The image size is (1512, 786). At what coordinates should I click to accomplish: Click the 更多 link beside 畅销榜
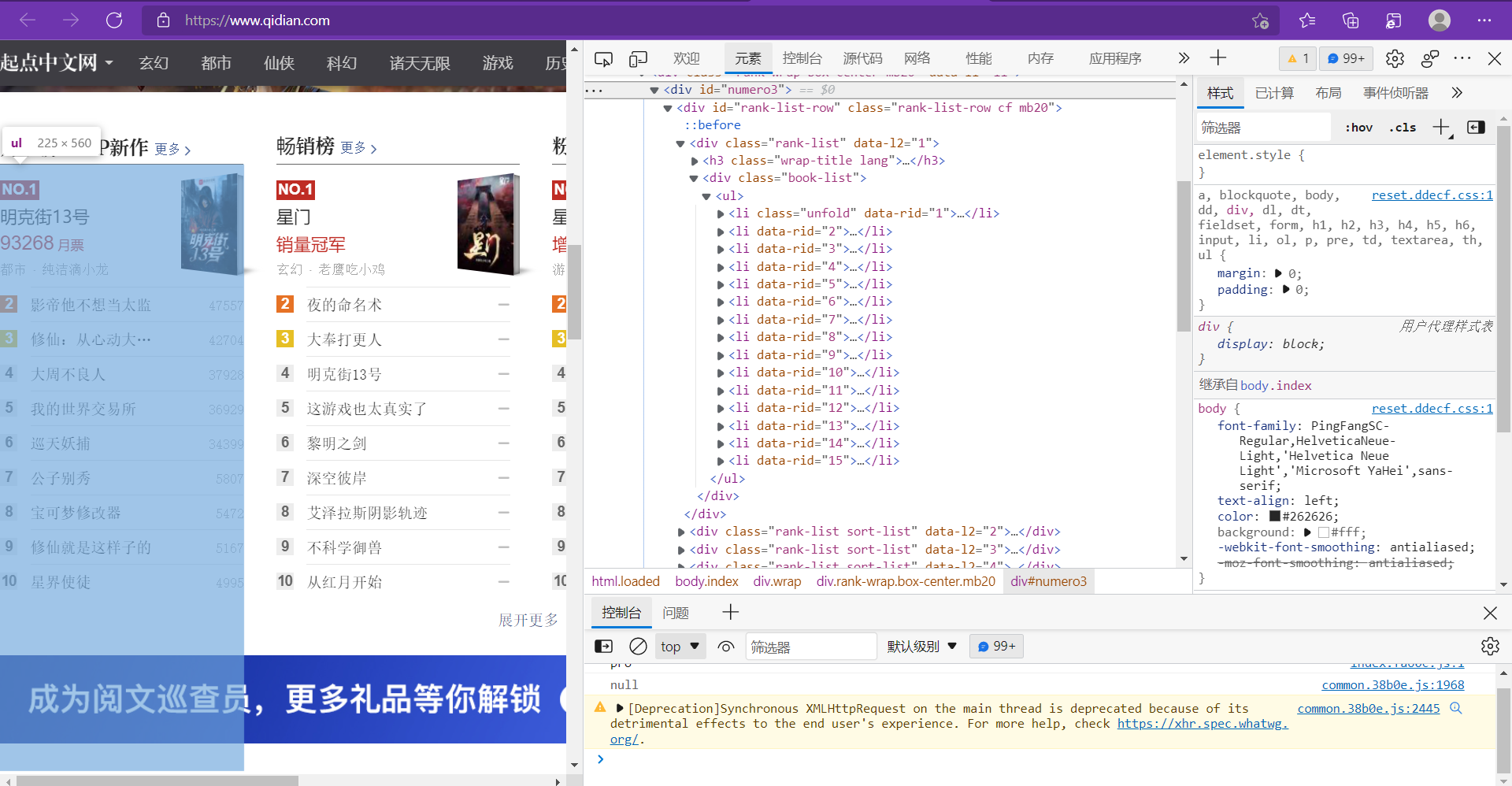pyautogui.click(x=359, y=148)
